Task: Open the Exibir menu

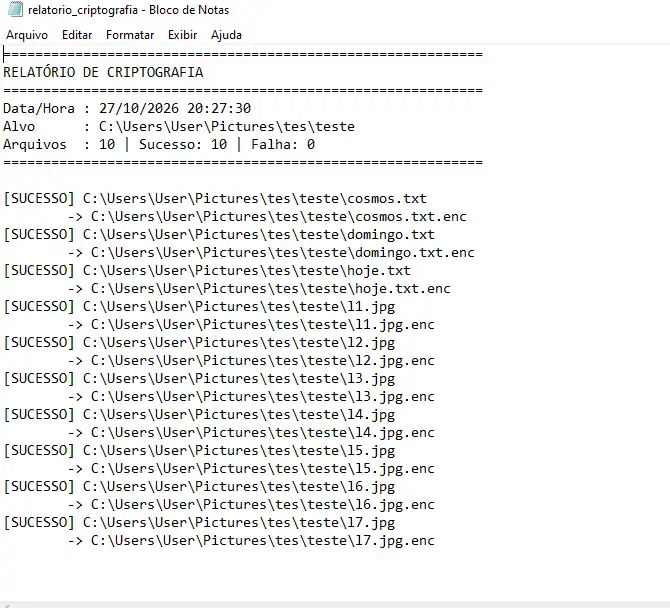Action: [182, 35]
